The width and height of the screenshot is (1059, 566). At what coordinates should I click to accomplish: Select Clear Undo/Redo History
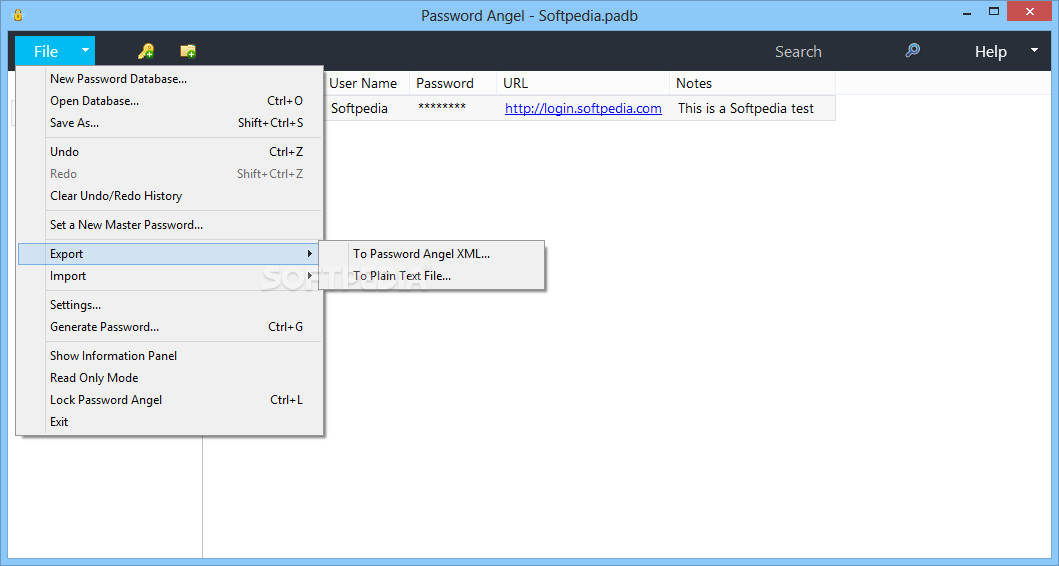(x=170, y=196)
